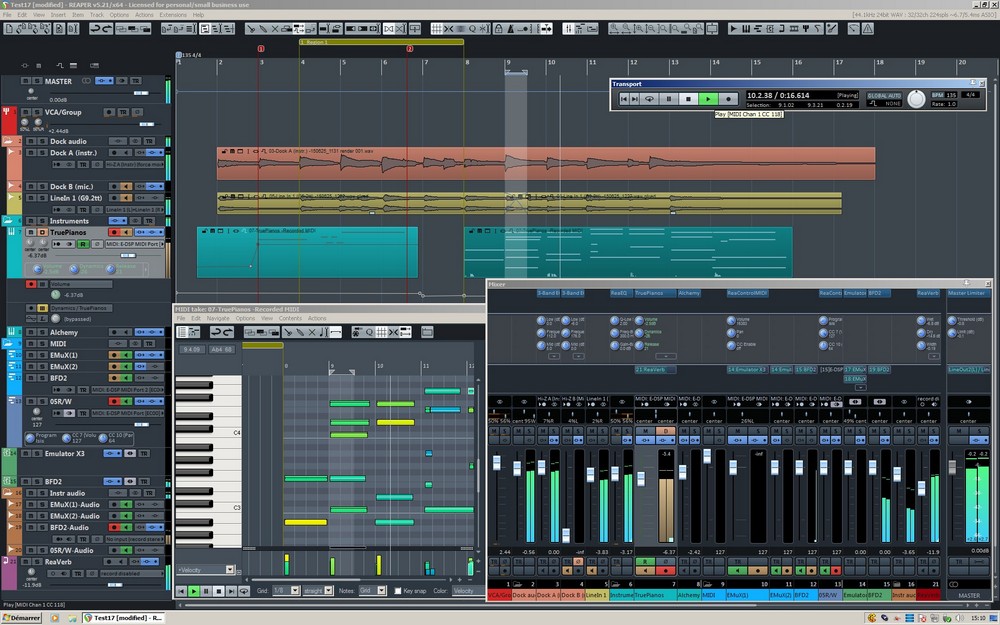Screen dimensions: 1000x625
Task: Collapse the Instr audio folder track
Action: (8, 493)
